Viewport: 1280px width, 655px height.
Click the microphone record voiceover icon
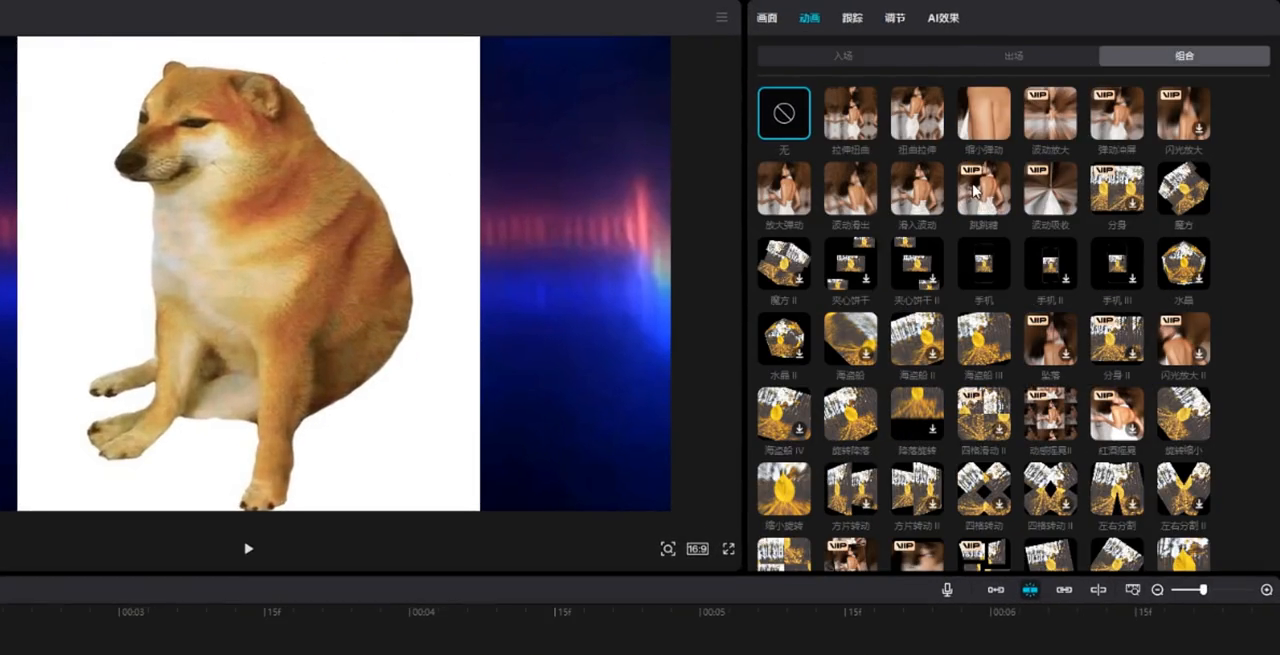[947, 590]
